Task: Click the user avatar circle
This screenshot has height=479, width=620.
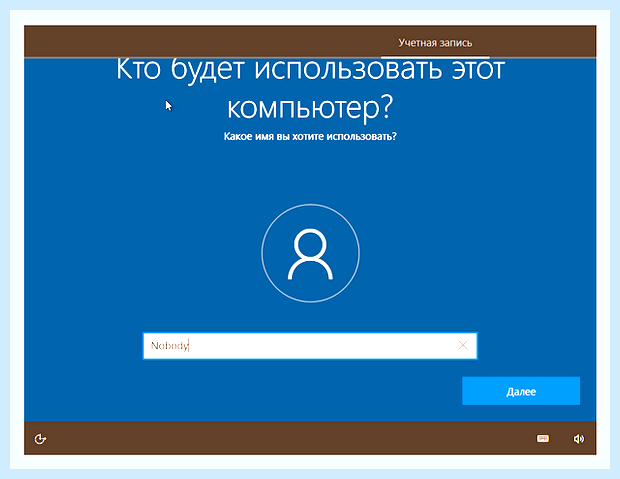Action: click(310, 253)
